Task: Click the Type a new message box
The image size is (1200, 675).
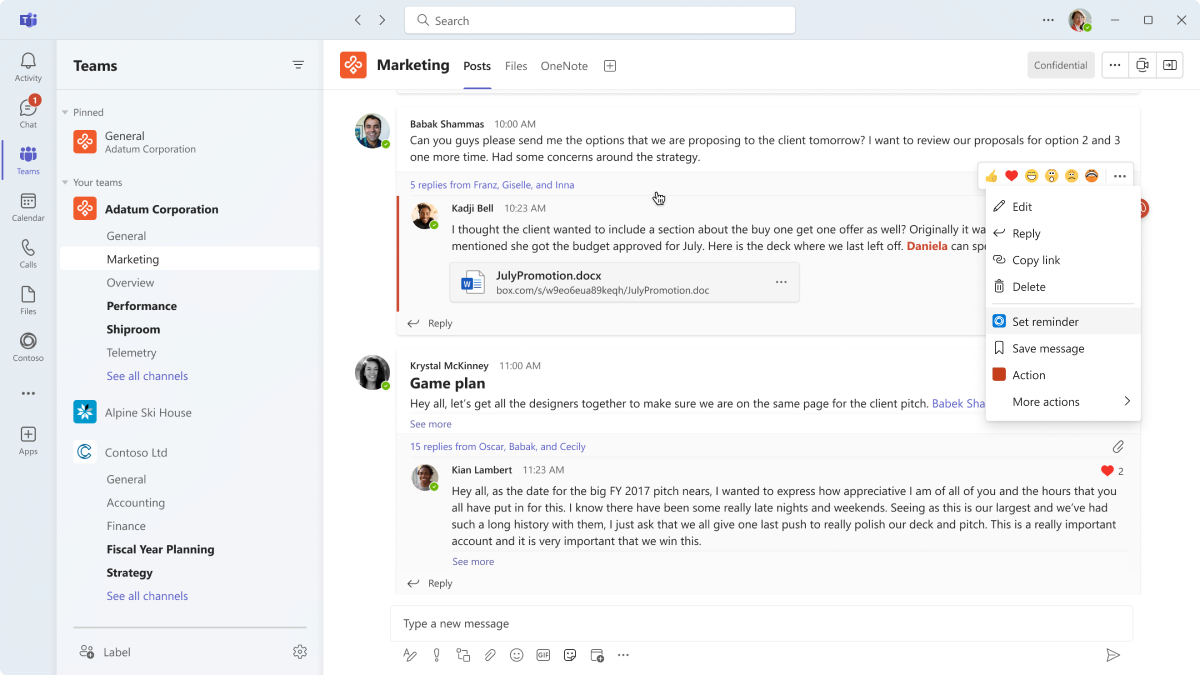Action: [x=760, y=623]
